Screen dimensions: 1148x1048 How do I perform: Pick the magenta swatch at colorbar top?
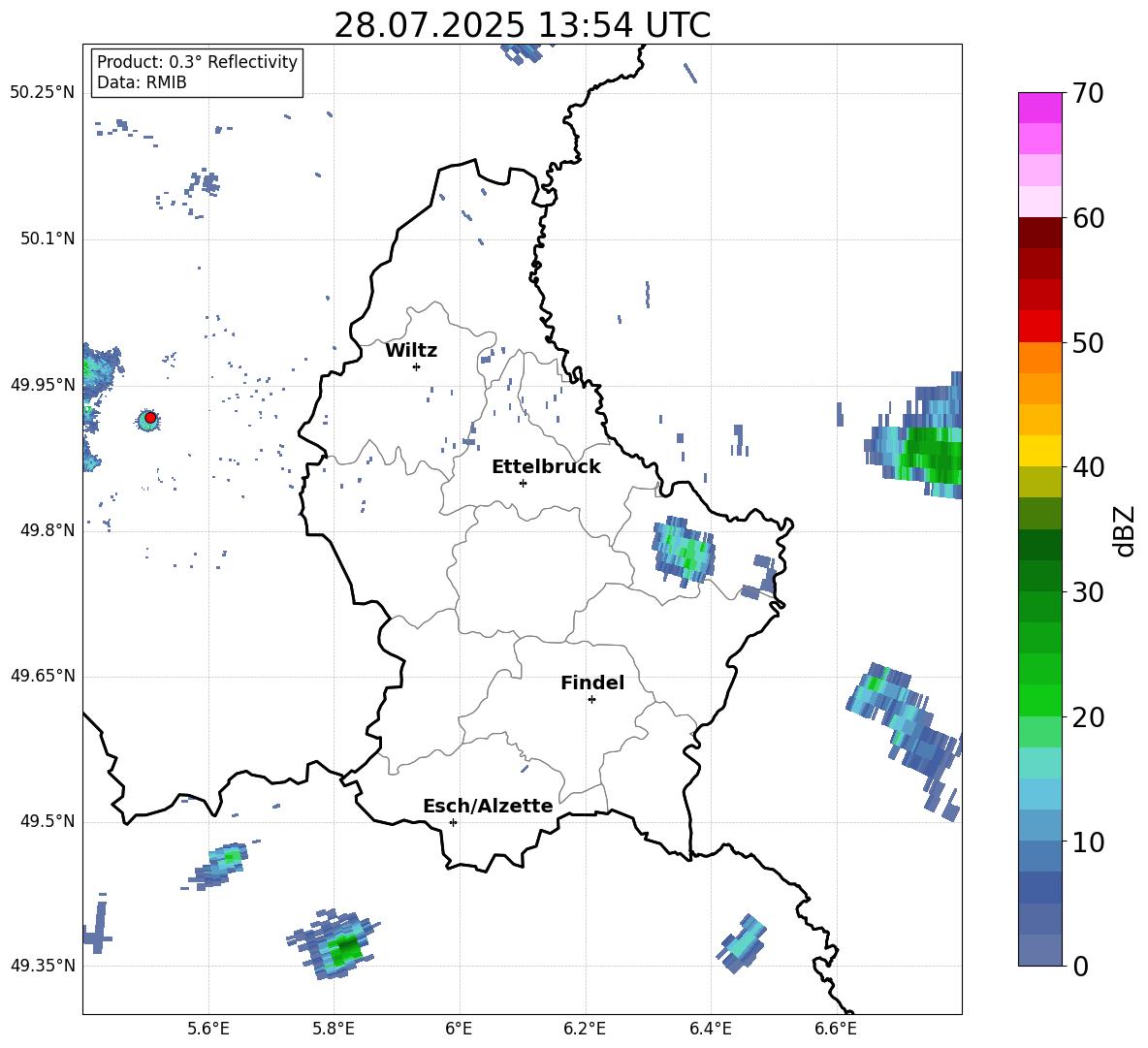tap(1039, 108)
